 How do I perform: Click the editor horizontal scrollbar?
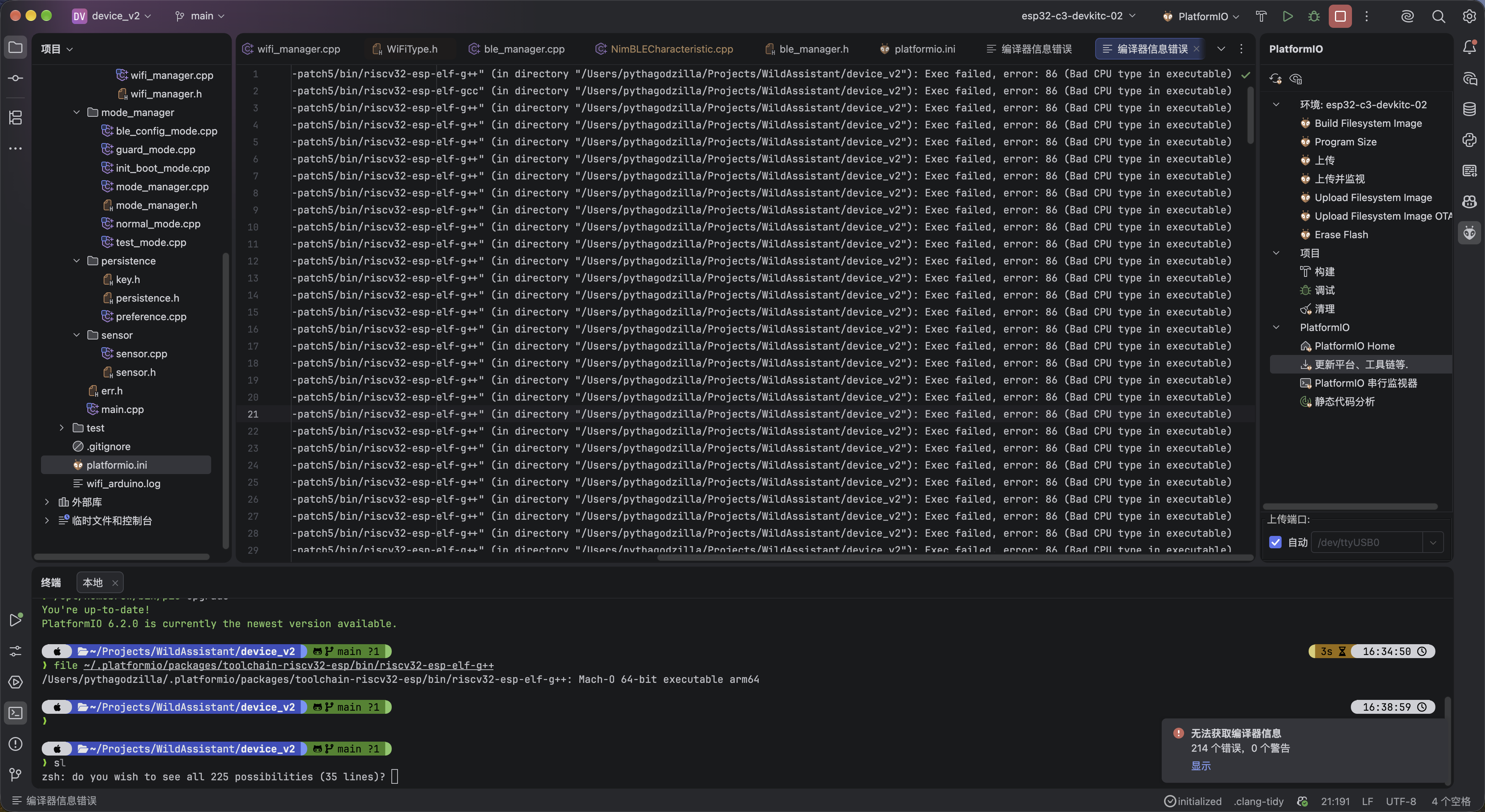coord(955,557)
